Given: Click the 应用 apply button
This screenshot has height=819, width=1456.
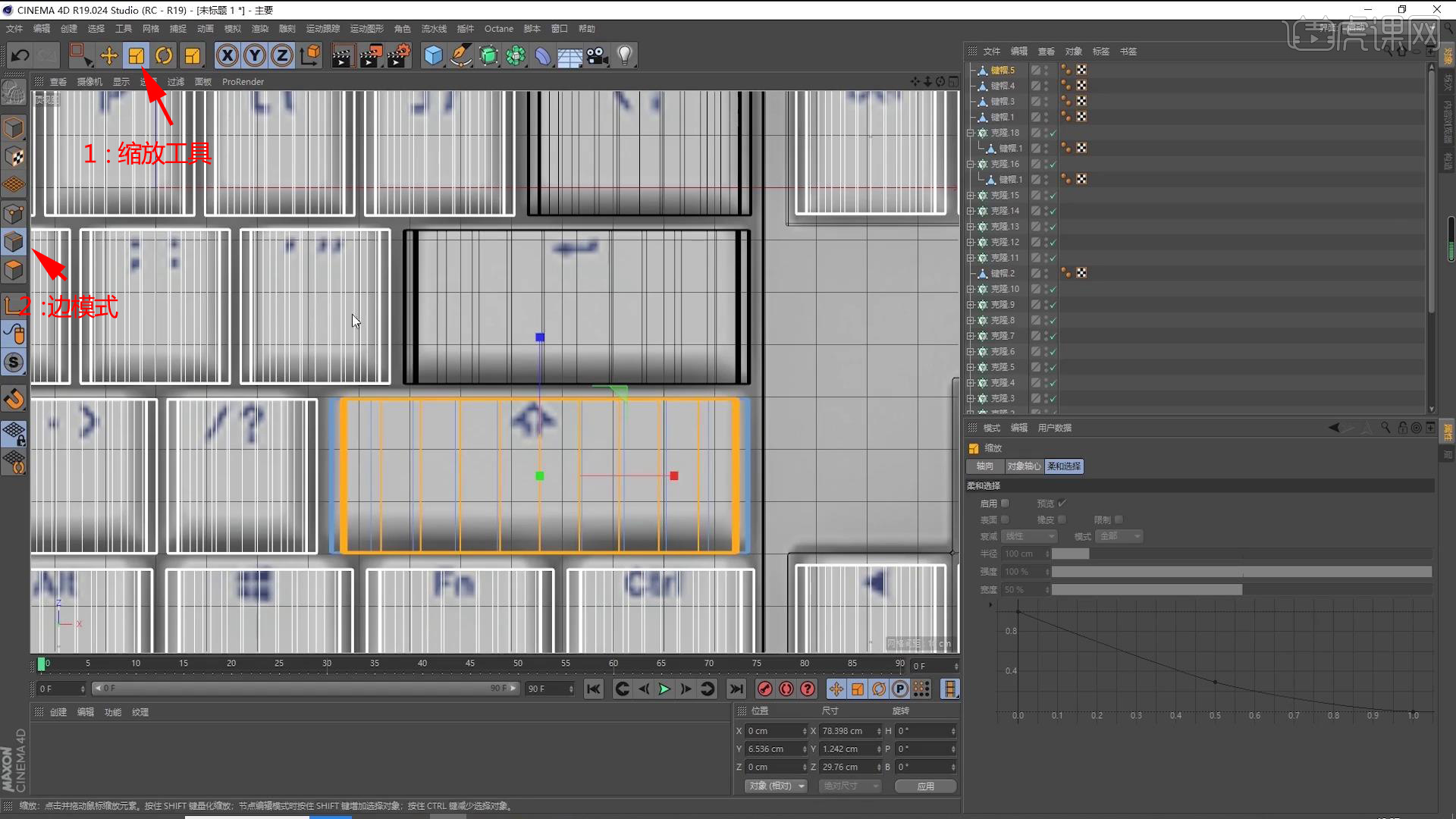Looking at the screenshot, I should tap(925, 786).
